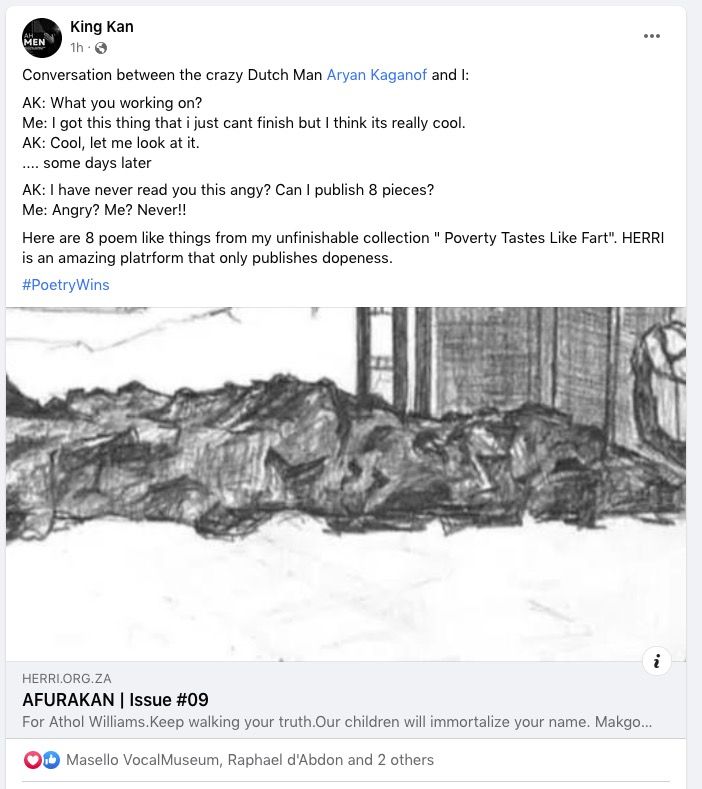Open the #PoetryWins hashtag
The height and width of the screenshot is (789, 702).
coord(65,285)
